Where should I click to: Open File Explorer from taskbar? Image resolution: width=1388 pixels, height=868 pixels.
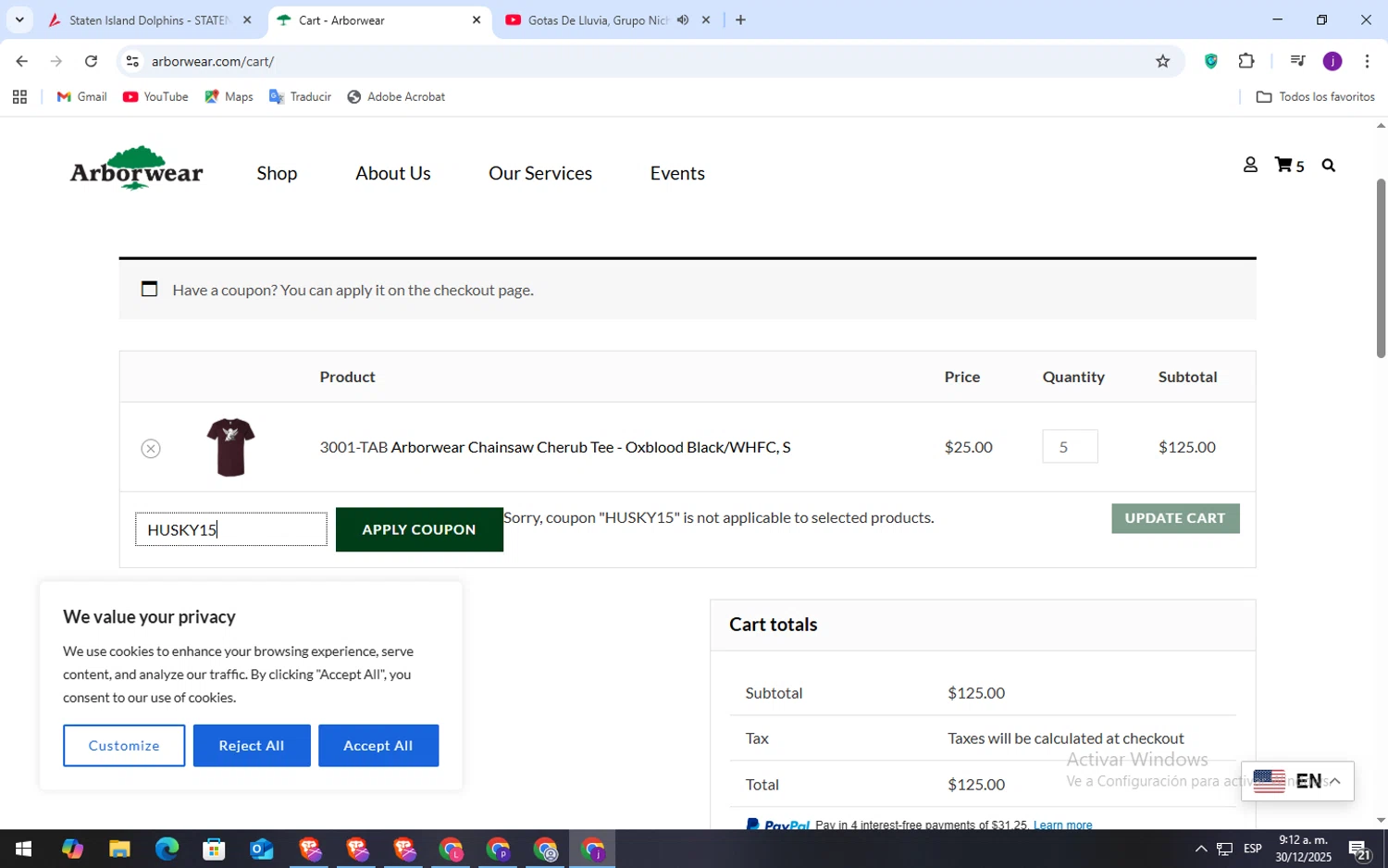click(119, 849)
